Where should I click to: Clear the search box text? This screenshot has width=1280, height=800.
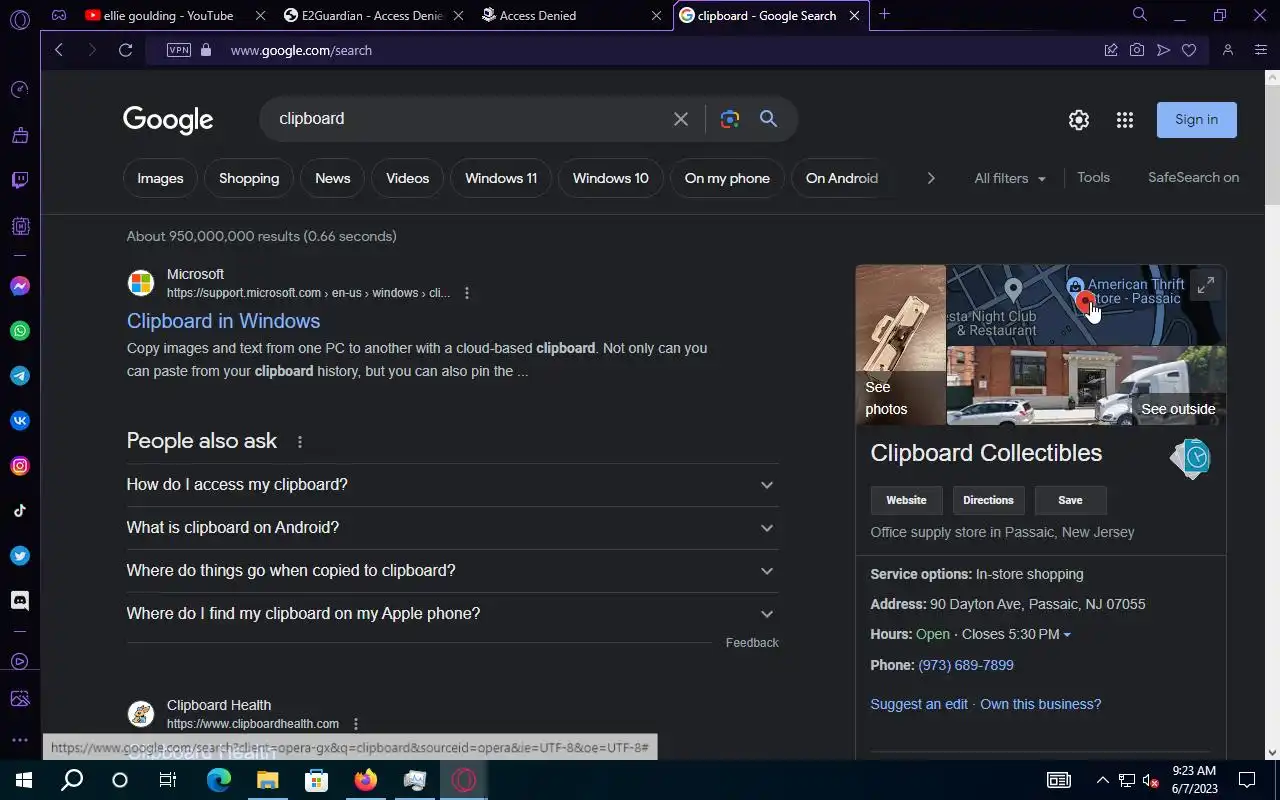(681, 119)
